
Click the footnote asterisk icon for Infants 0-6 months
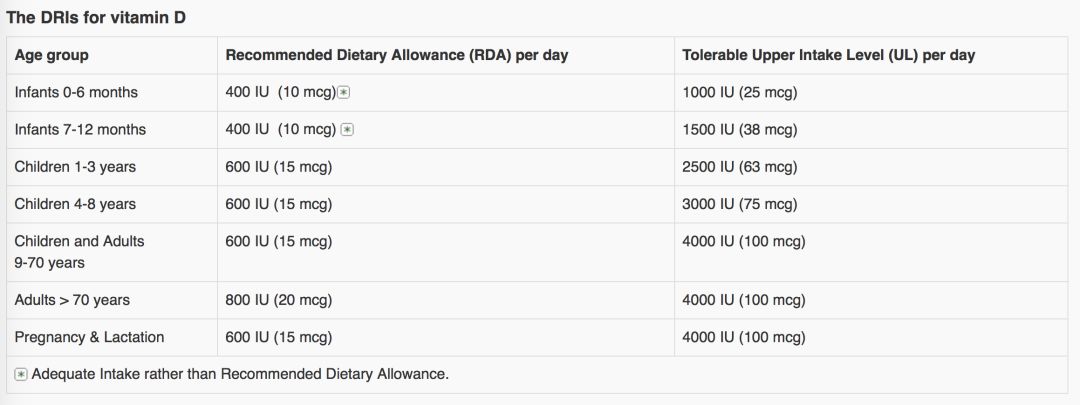(x=343, y=93)
